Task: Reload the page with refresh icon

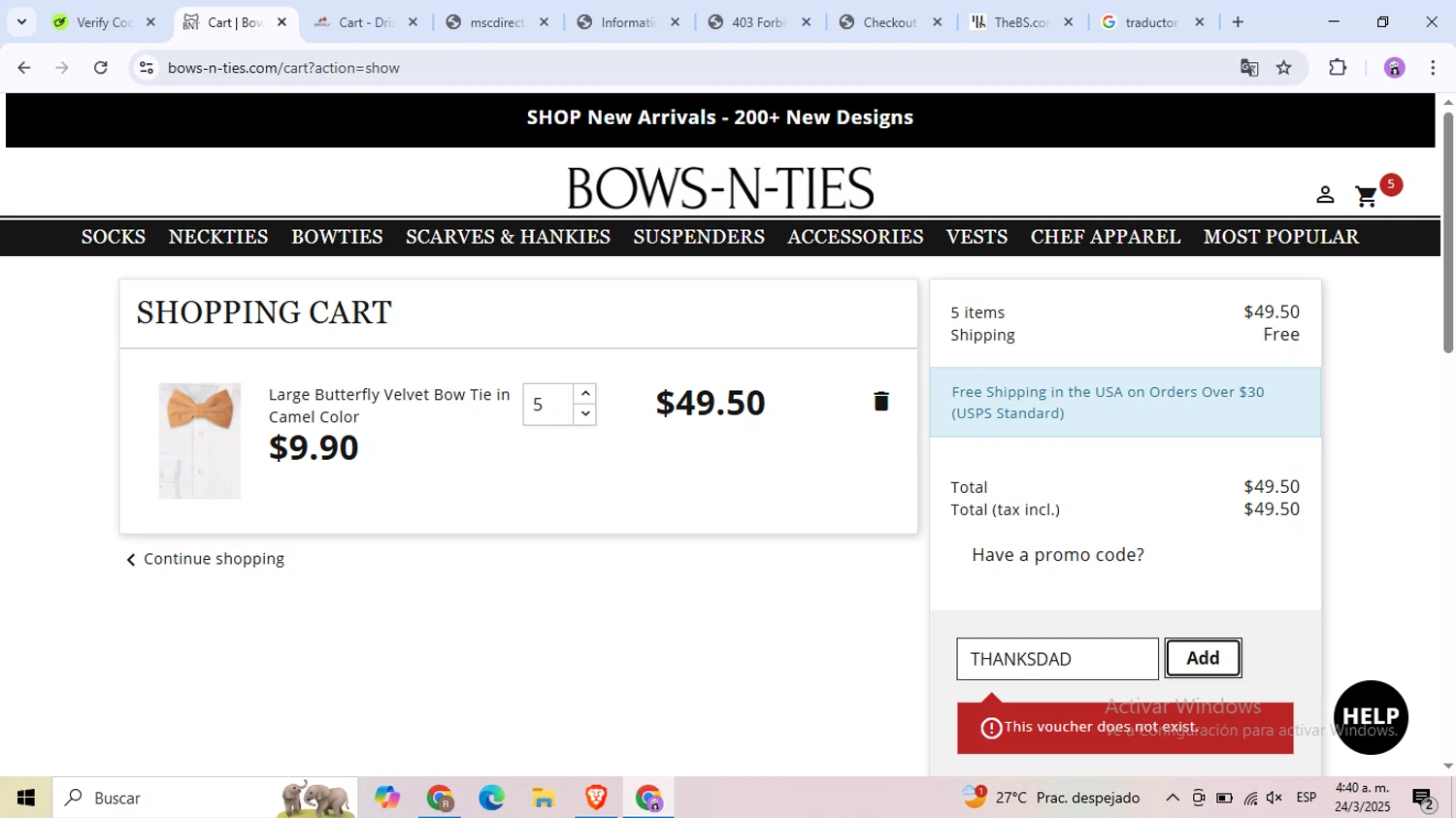Action: tap(101, 68)
